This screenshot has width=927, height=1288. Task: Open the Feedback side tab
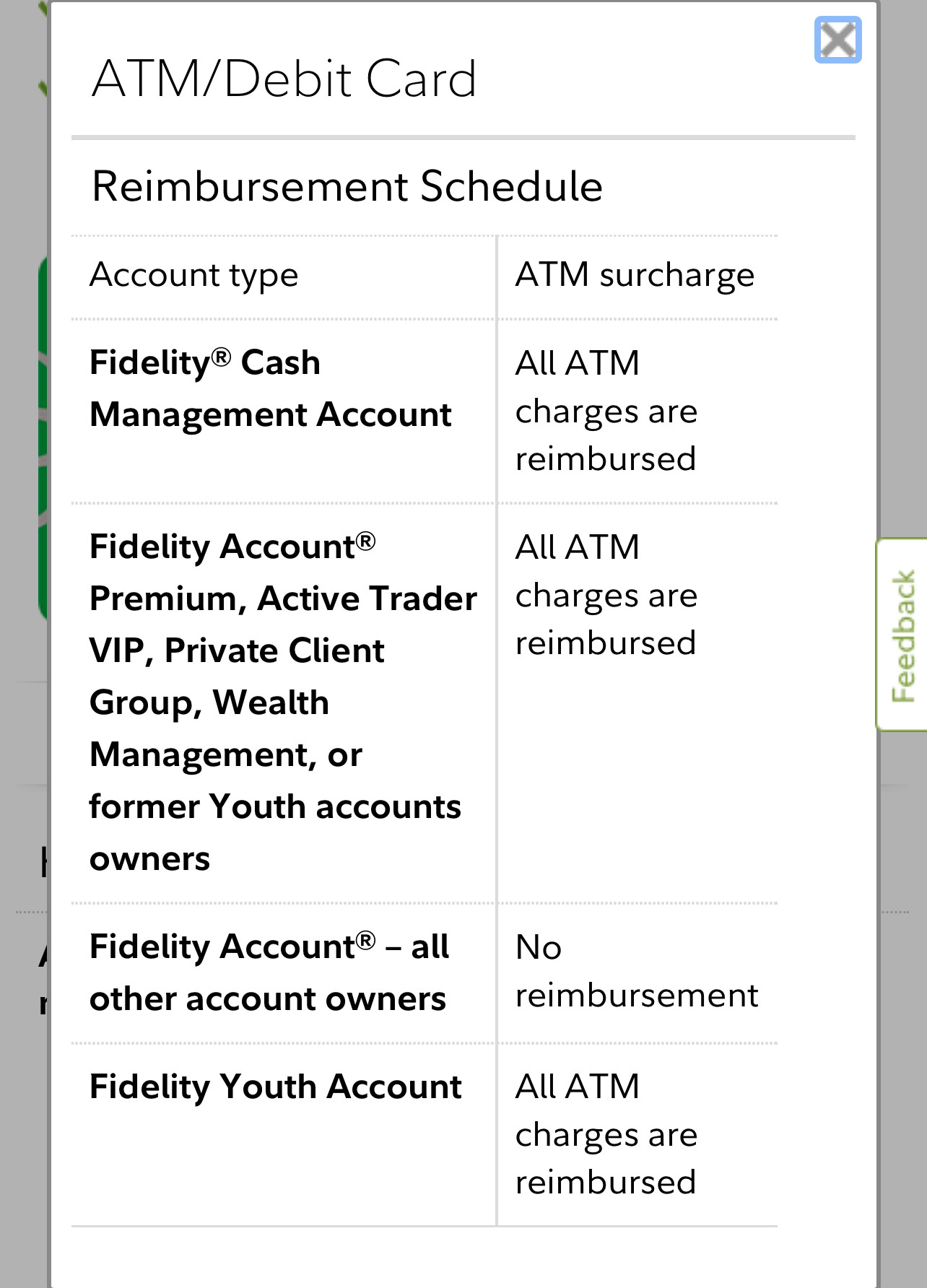[x=902, y=635]
